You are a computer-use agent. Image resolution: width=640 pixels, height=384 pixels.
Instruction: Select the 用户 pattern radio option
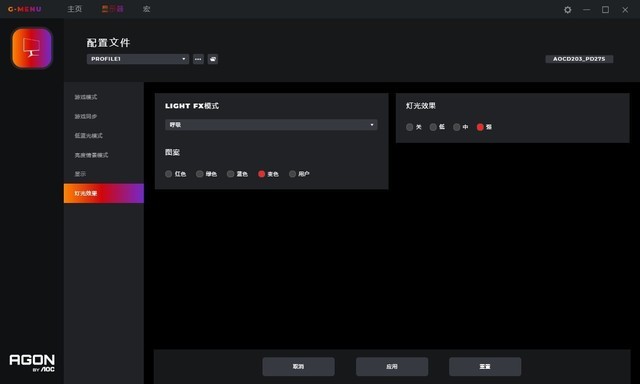(x=292, y=174)
